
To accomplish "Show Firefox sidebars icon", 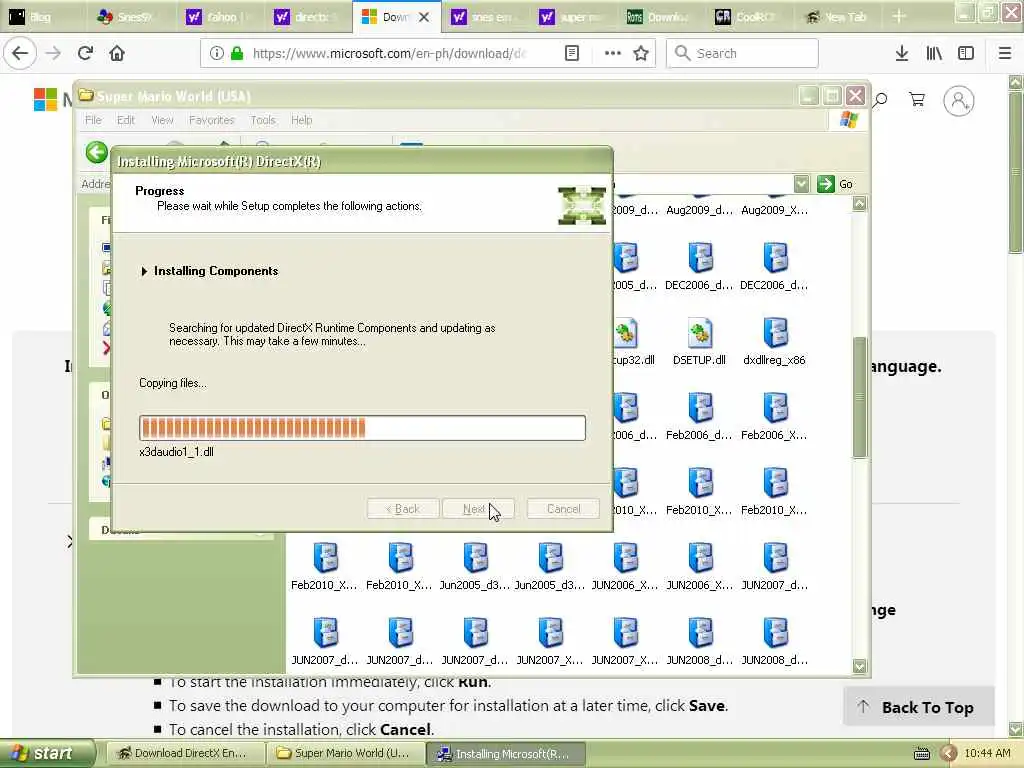I will pyautogui.click(x=966, y=53).
